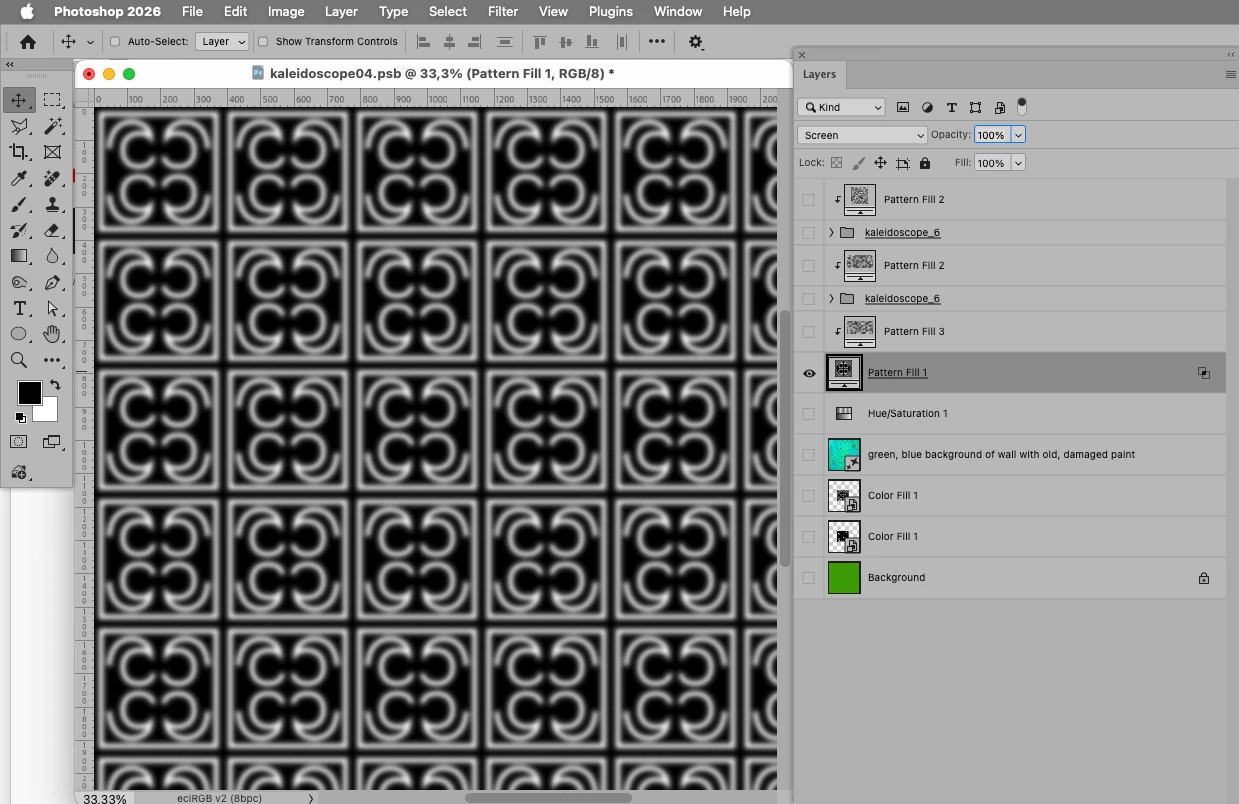Select the Horizontal Type tool
The height and width of the screenshot is (804, 1239).
19,308
